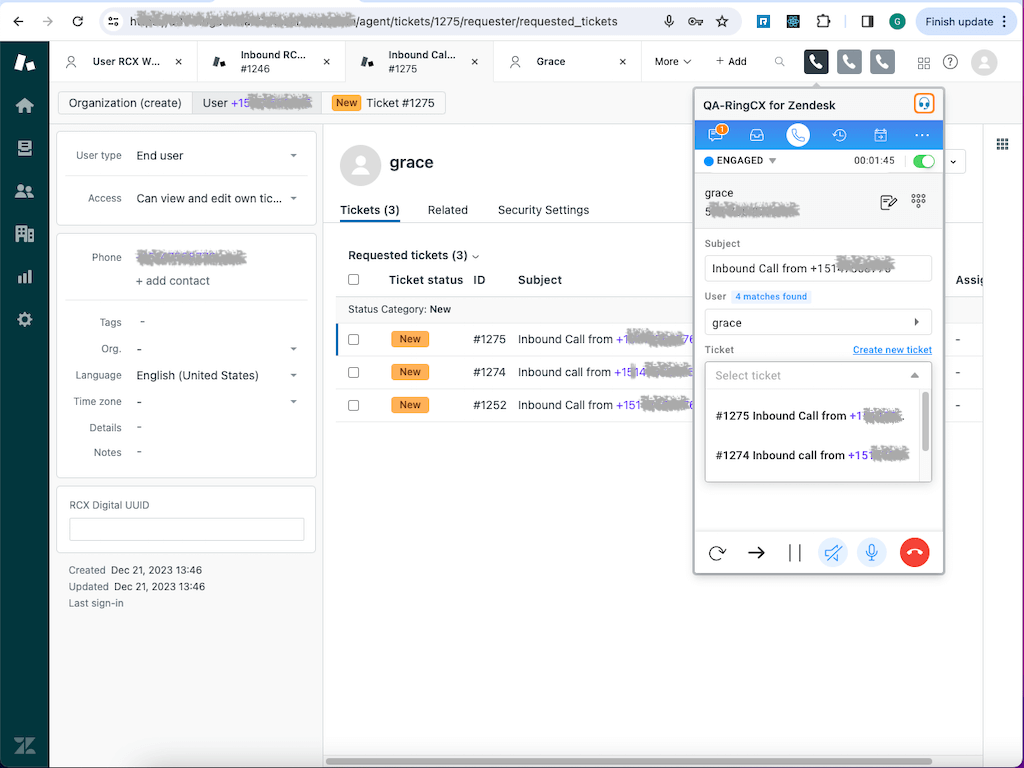Image resolution: width=1024 pixels, height=768 pixels.
Task: Open the dialpad keypad icon beside grace
Action: click(918, 201)
